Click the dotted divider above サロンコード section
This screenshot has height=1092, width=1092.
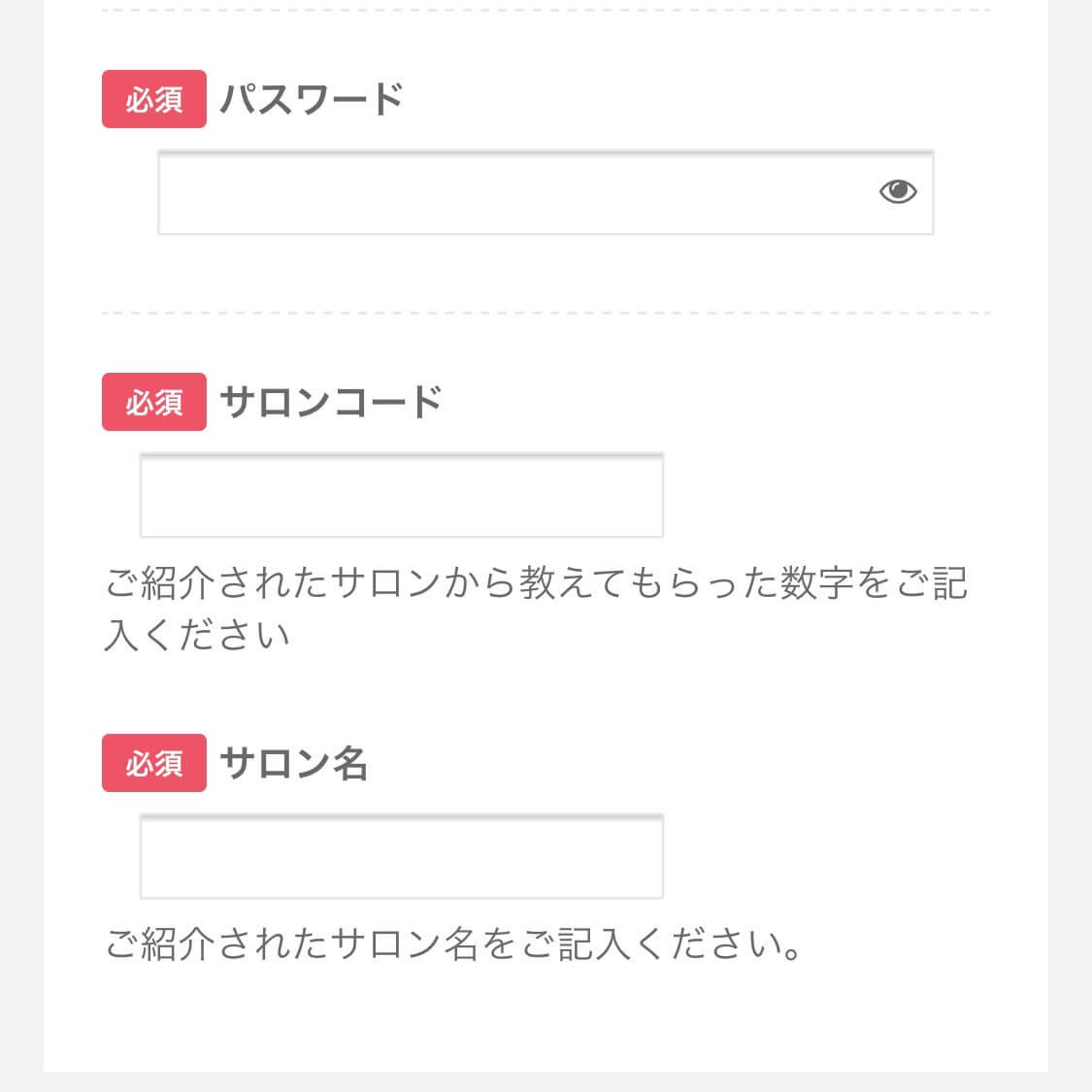click(x=546, y=314)
